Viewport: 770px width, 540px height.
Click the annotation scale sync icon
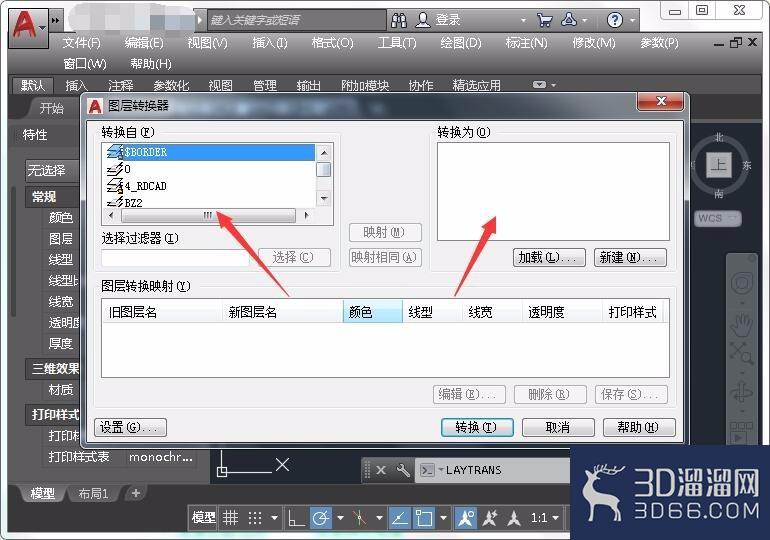pos(514,518)
